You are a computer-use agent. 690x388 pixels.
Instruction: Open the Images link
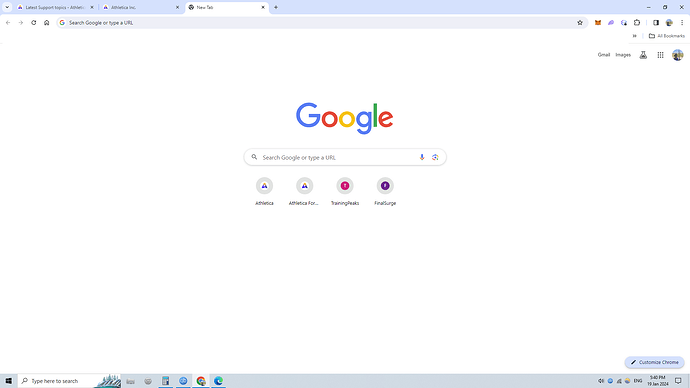coord(623,55)
